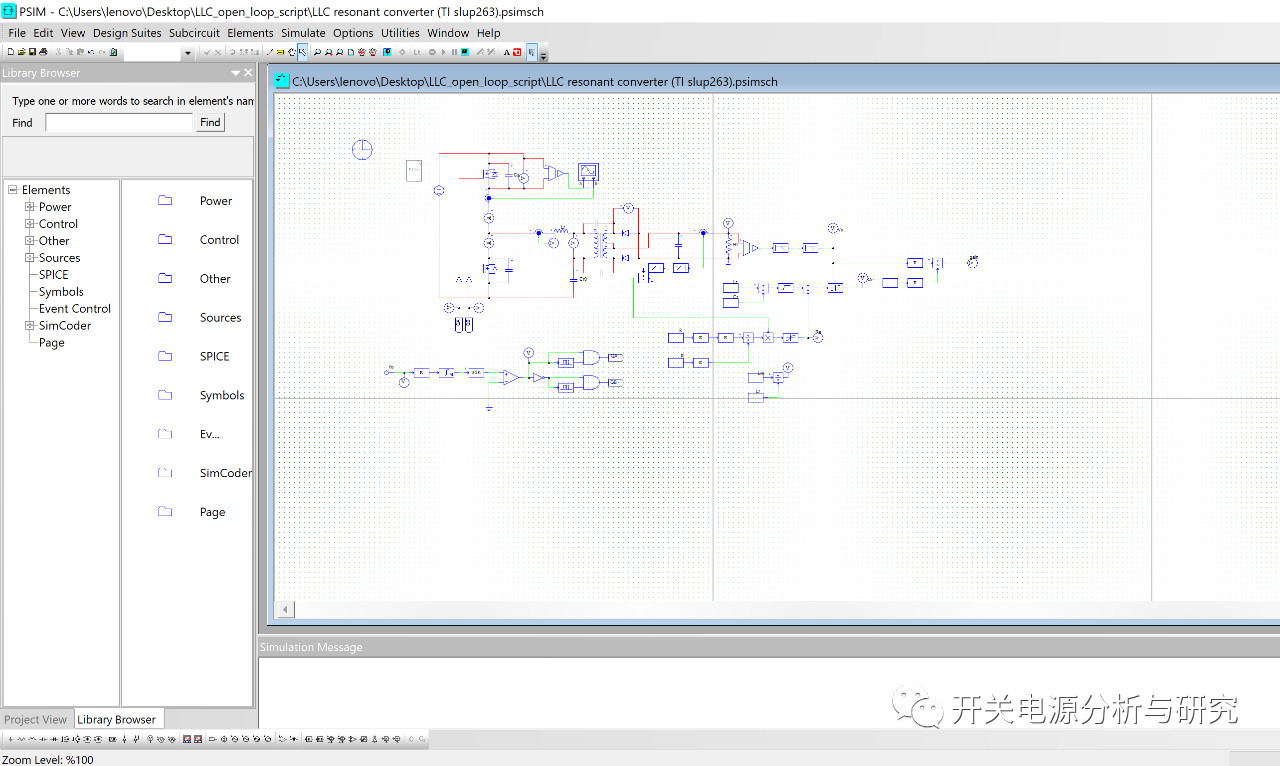Image resolution: width=1280 pixels, height=766 pixels.
Task: Open the Power folder icon
Action: pyautogui.click(x=165, y=201)
